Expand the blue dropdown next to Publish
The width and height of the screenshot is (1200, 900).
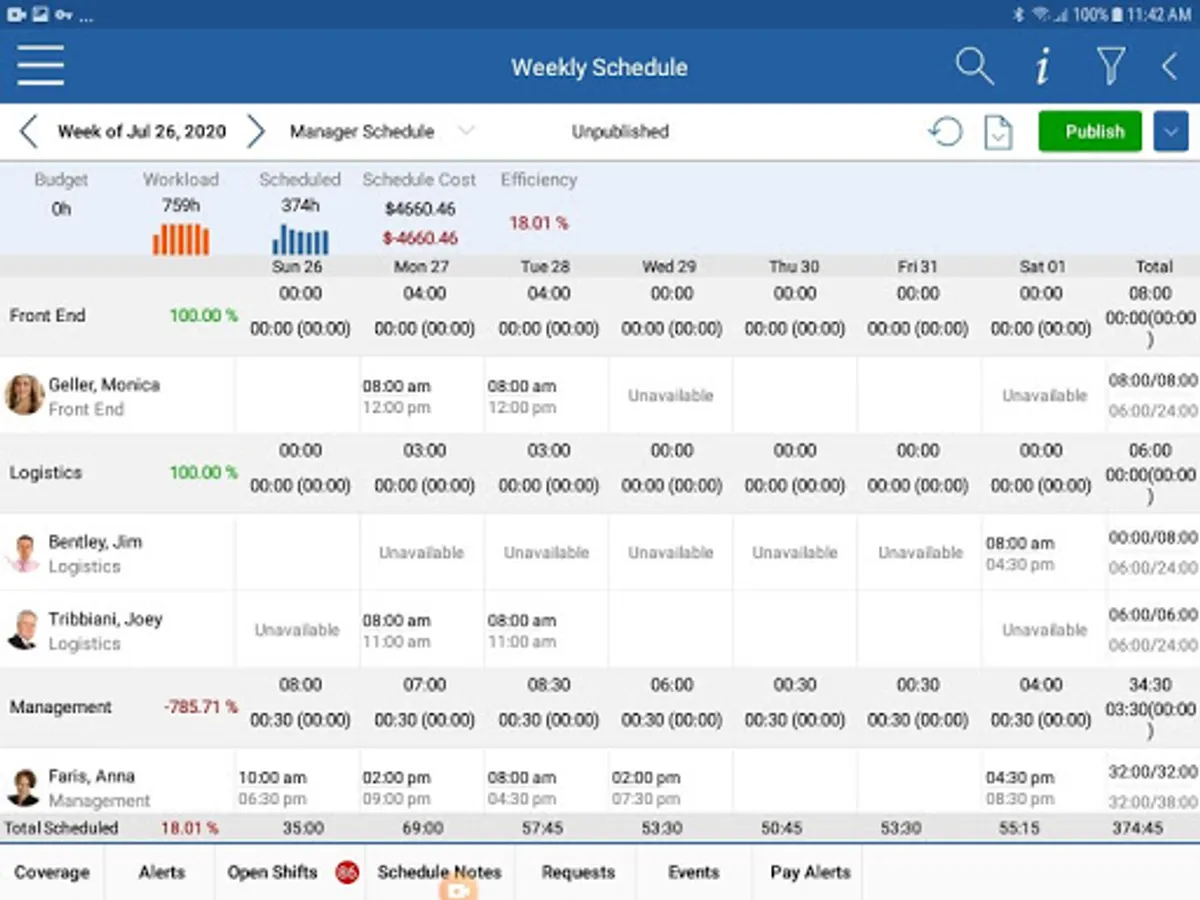pos(1170,131)
